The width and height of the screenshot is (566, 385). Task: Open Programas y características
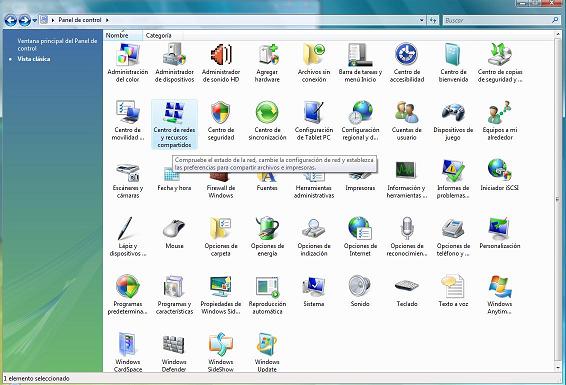(x=174, y=295)
